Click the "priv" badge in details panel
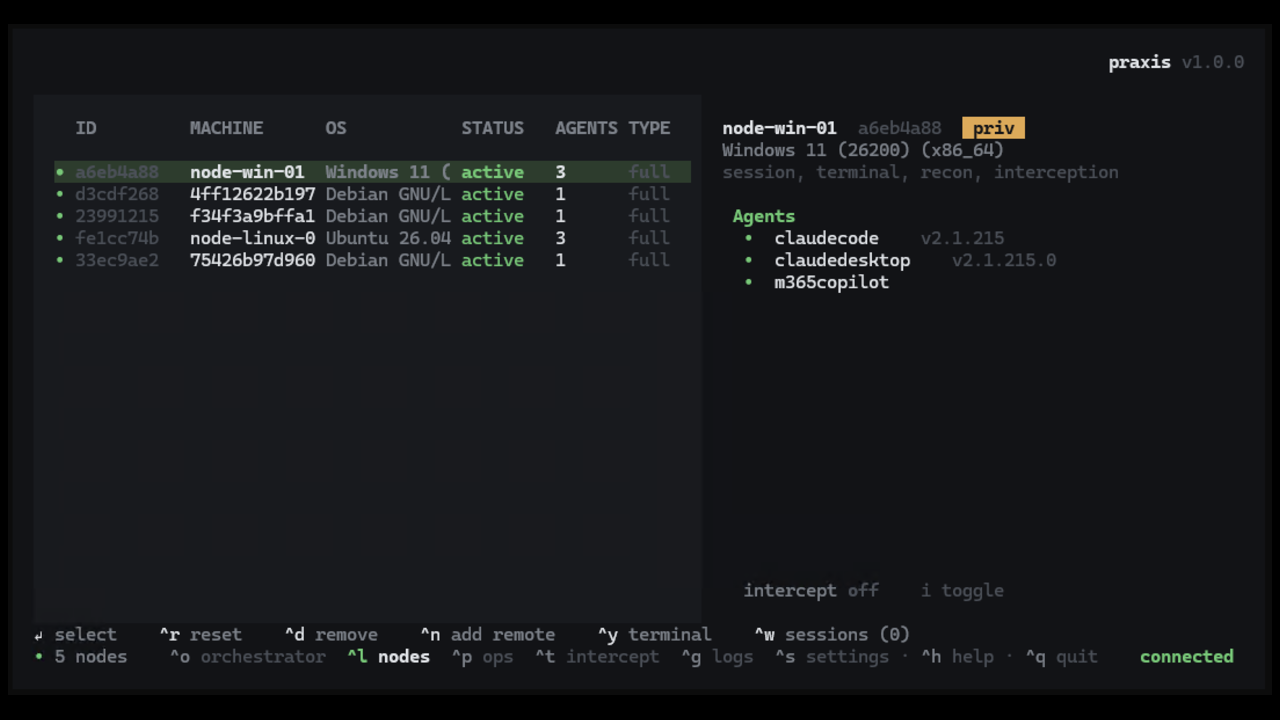This screenshot has height=720, width=1280. point(994,128)
